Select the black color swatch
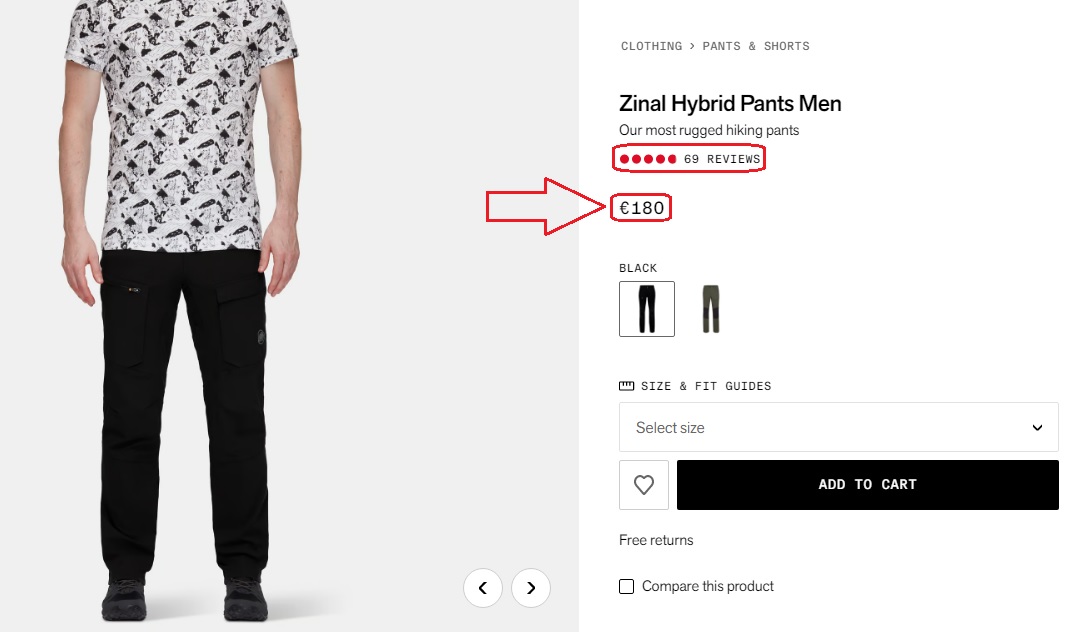The height and width of the screenshot is (632, 1070). click(x=647, y=309)
